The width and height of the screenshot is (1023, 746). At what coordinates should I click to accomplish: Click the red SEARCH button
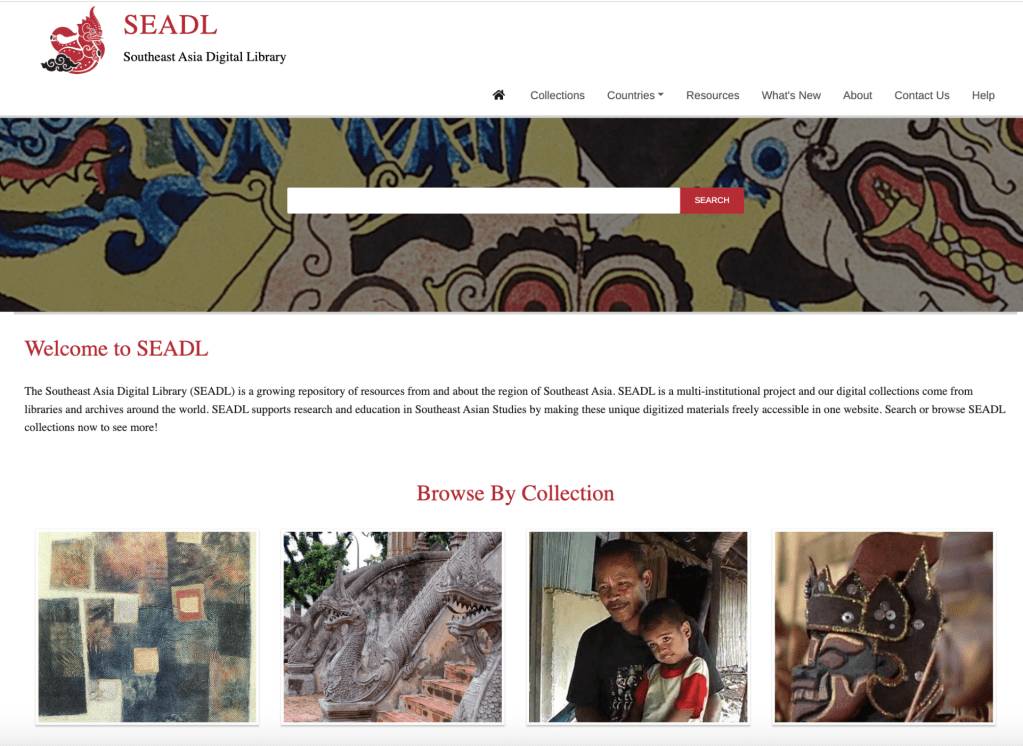(x=712, y=200)
